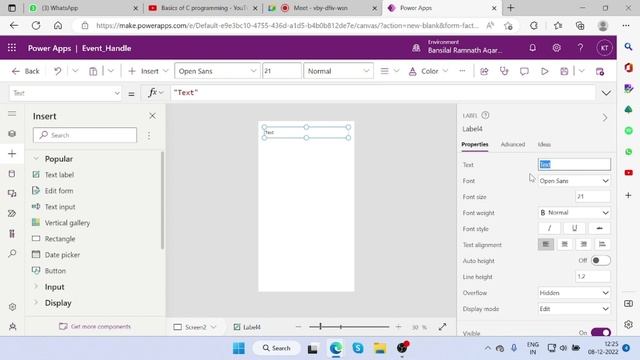The height and width of the screenshot is (360, 640).
Task: Toggle the Visible switch
Action: [x=601, y=332]
